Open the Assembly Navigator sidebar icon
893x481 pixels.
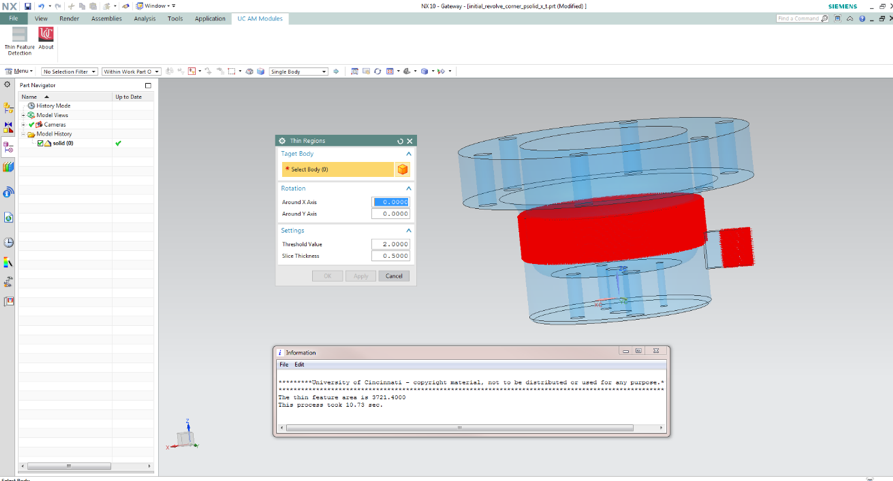pos(8,108)
